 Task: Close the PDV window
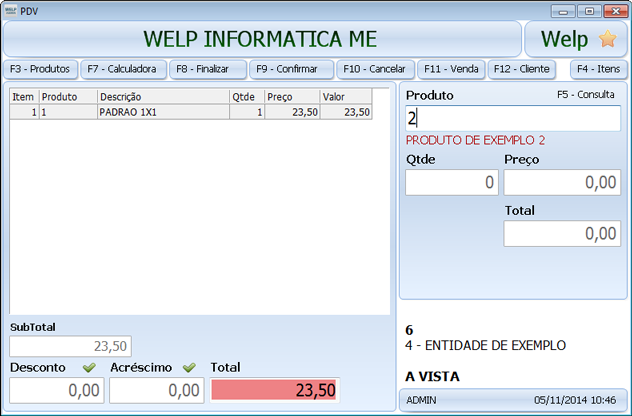pyautogui.click(x=615, y=11)
